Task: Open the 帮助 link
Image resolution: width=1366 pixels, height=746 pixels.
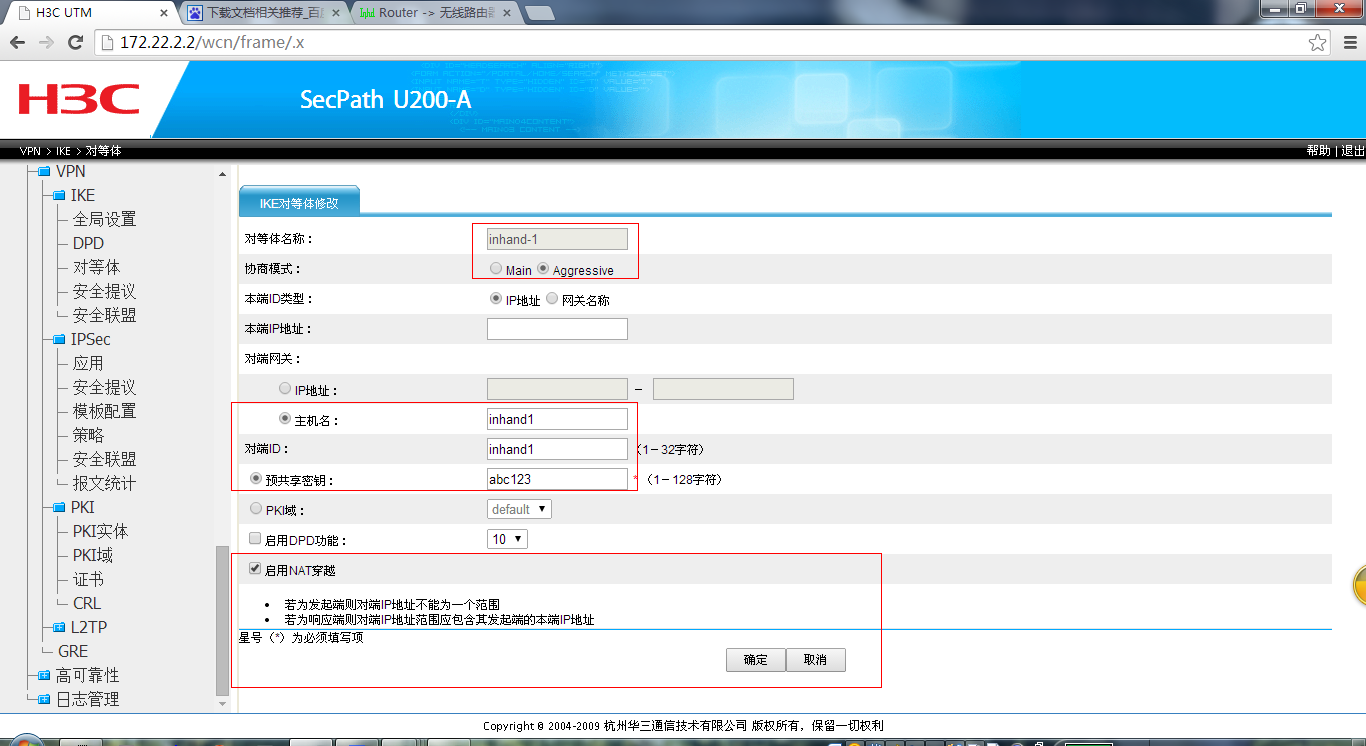Action: (x=1318, y=150)
